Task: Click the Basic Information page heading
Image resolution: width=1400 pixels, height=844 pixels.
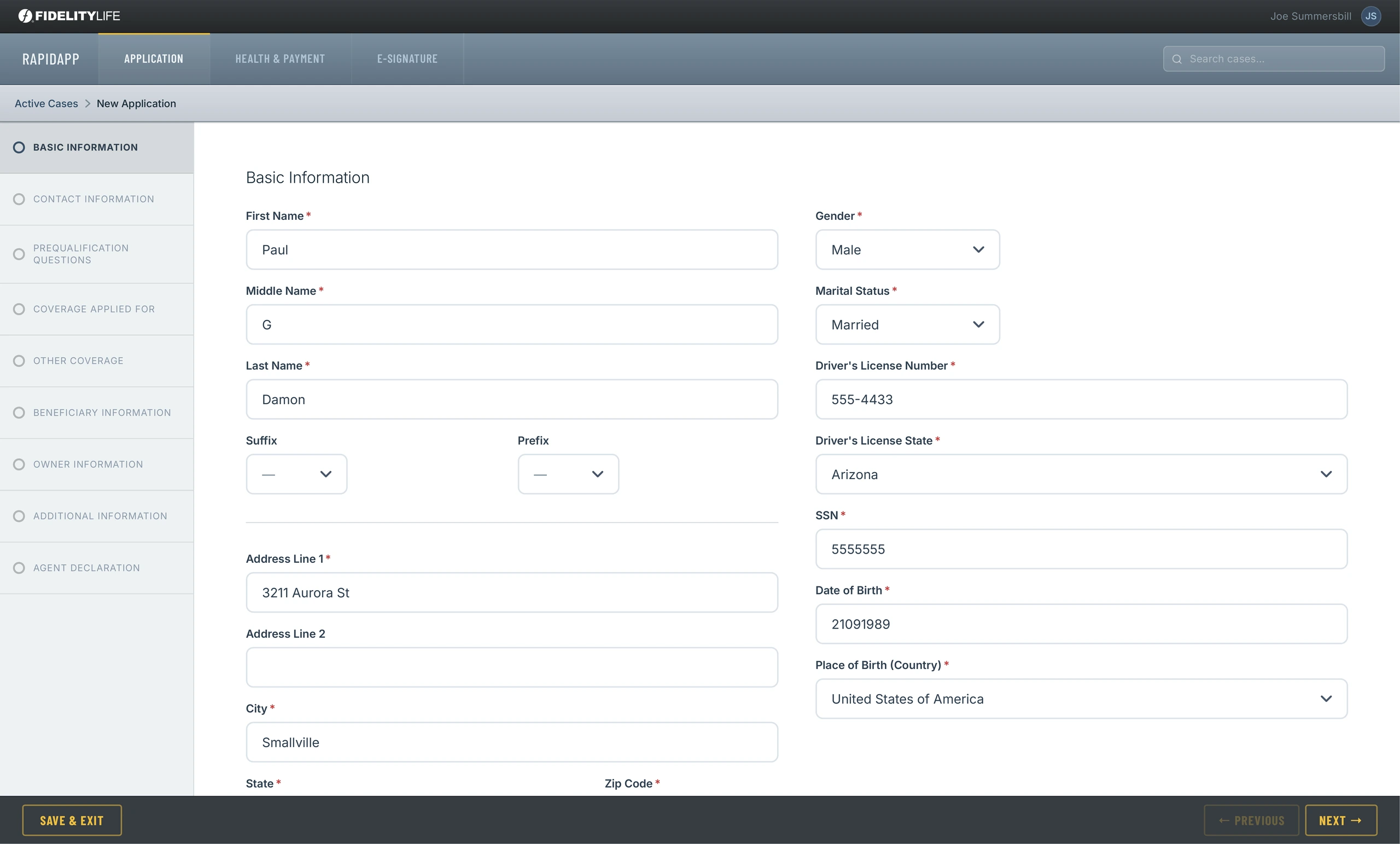Action: 307,177
